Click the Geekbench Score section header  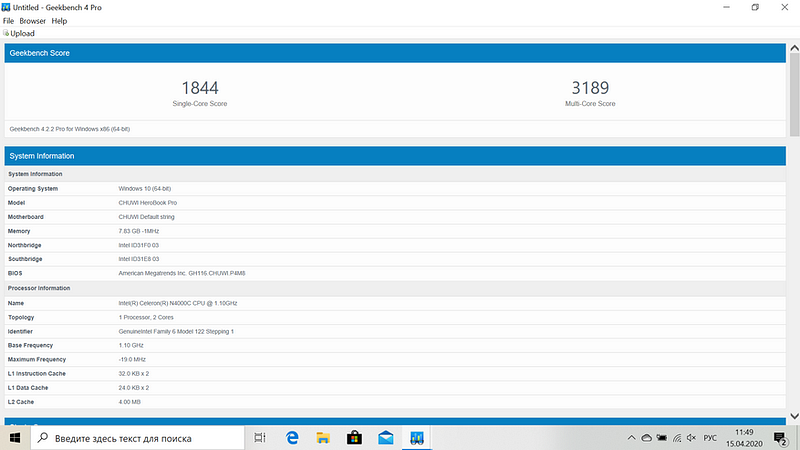point(395,53)
